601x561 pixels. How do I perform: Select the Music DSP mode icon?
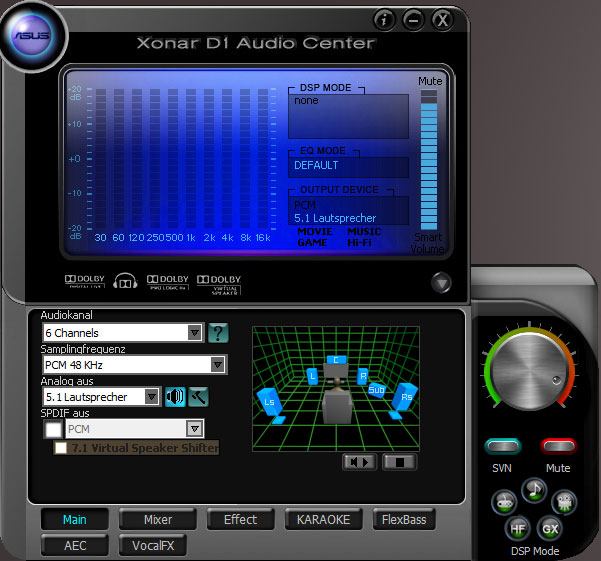click(534, 490)
